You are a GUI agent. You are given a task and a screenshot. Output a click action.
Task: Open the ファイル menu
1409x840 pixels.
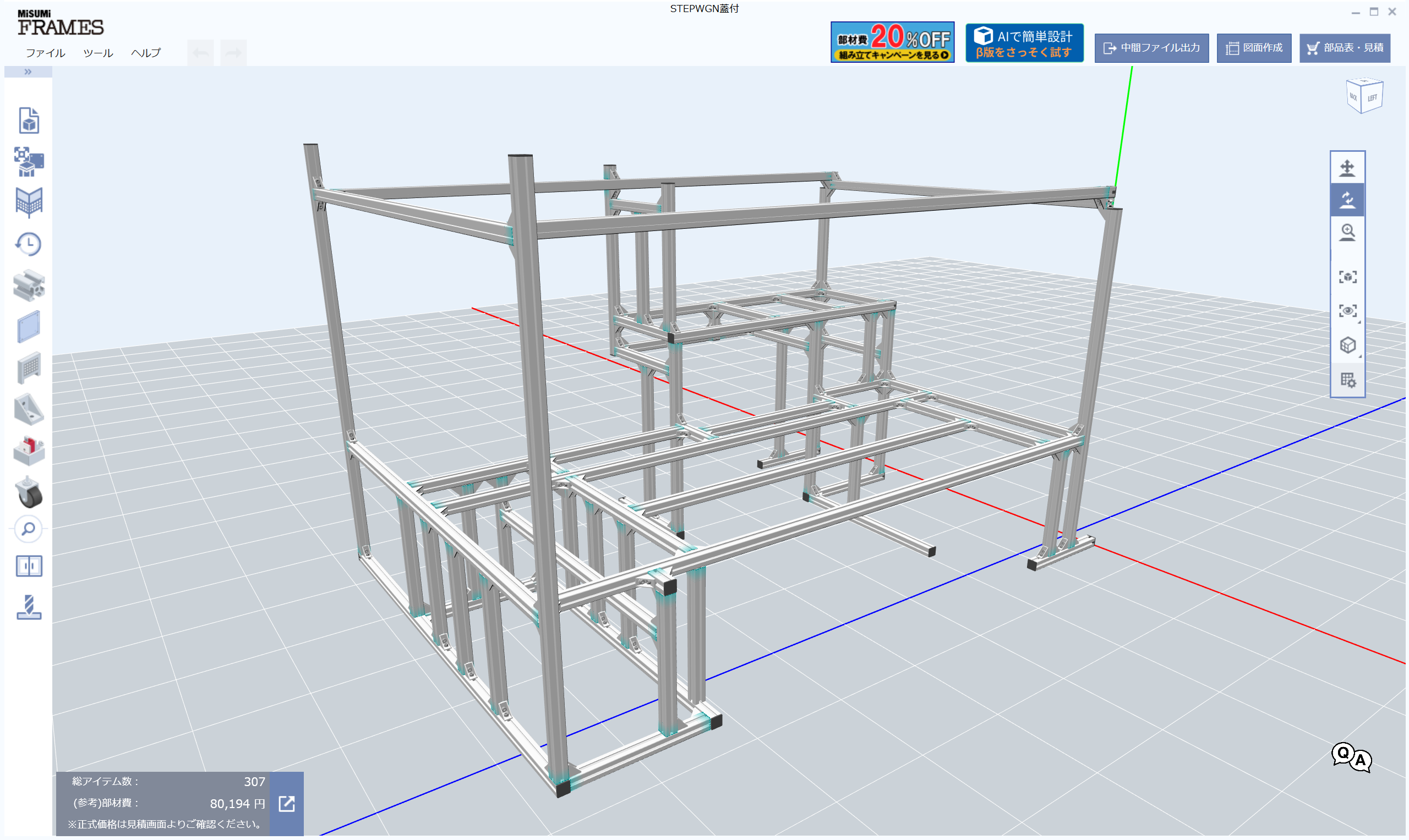pyautogui.click(x=45, y=53)
